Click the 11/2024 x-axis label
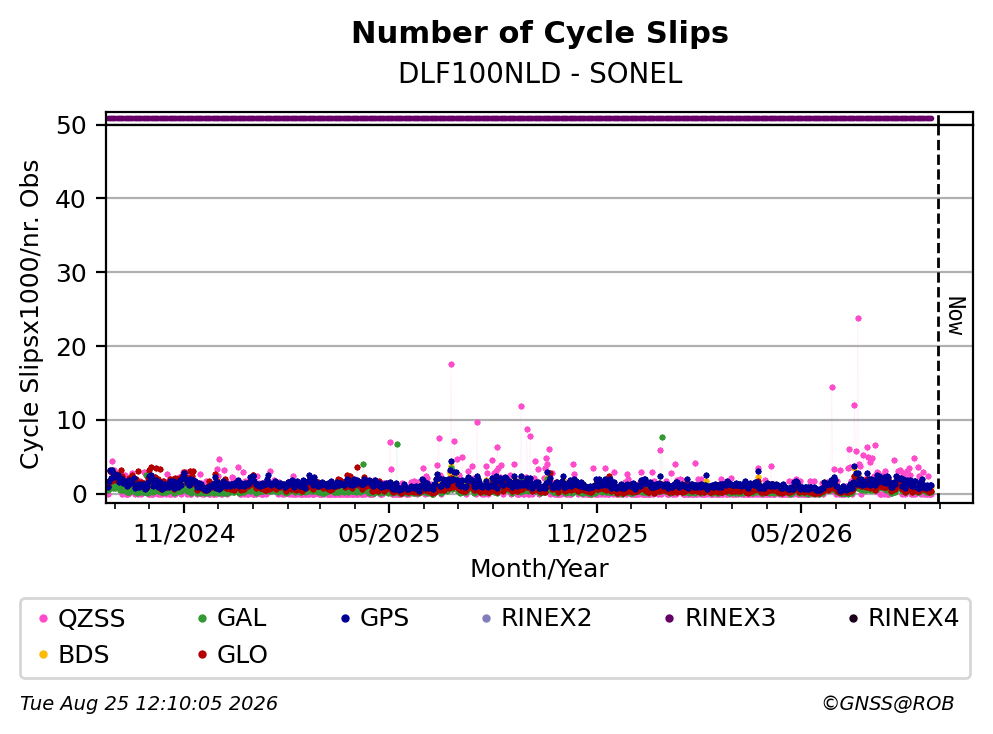Viewport: 993px width, 734px height. coord(184,534)
